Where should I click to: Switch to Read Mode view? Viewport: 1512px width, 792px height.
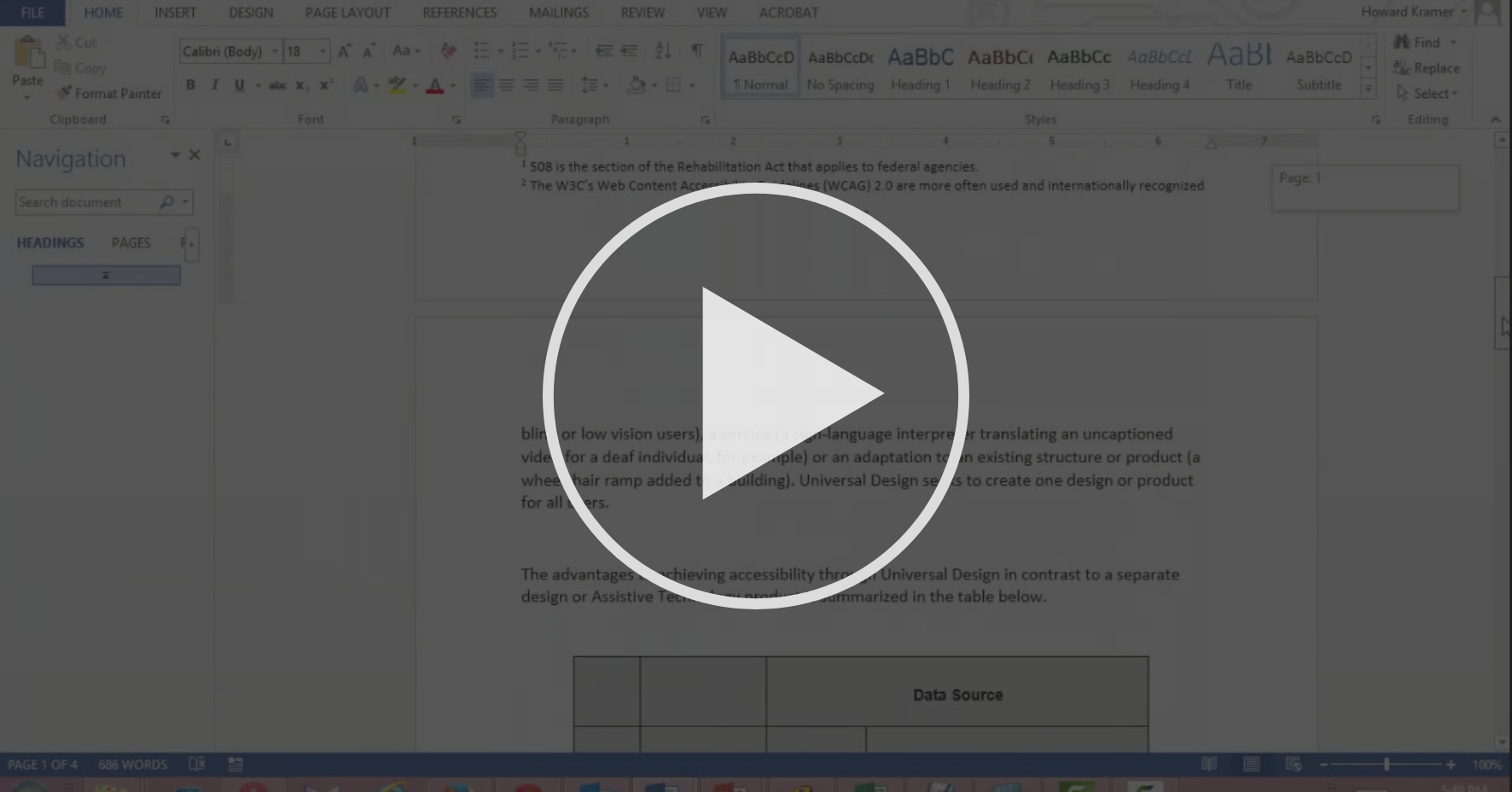point(1209,764)
